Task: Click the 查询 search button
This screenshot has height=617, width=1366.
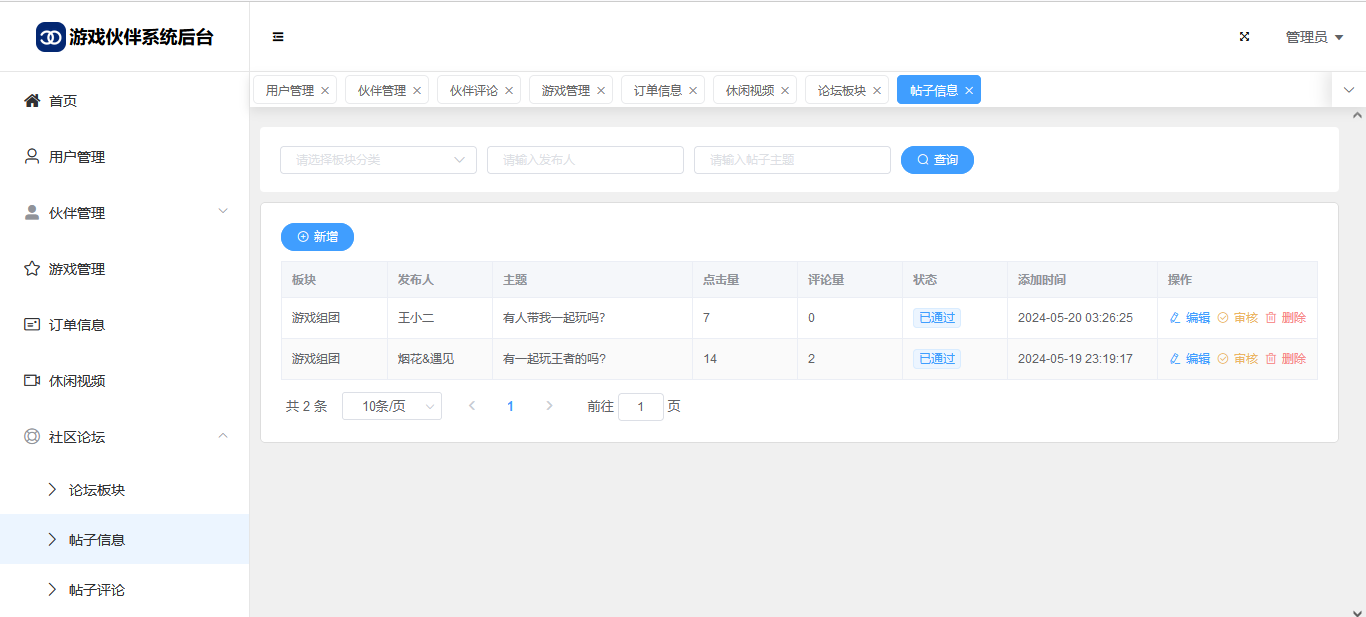Action: 937,160
